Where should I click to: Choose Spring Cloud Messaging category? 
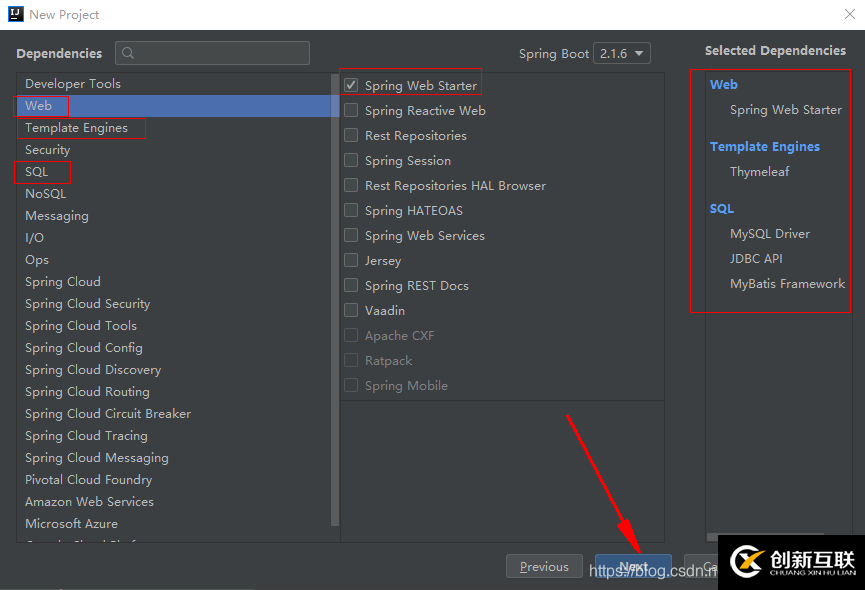[x=174, y=458]
